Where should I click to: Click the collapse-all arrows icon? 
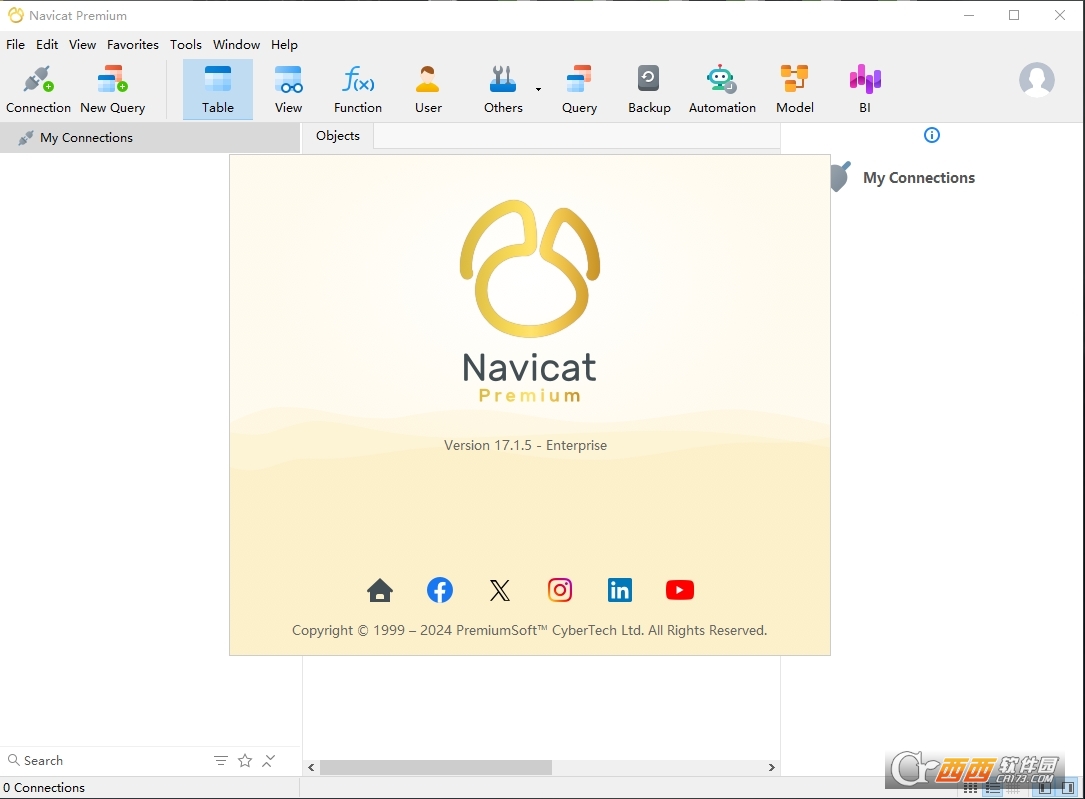[269, 761]
